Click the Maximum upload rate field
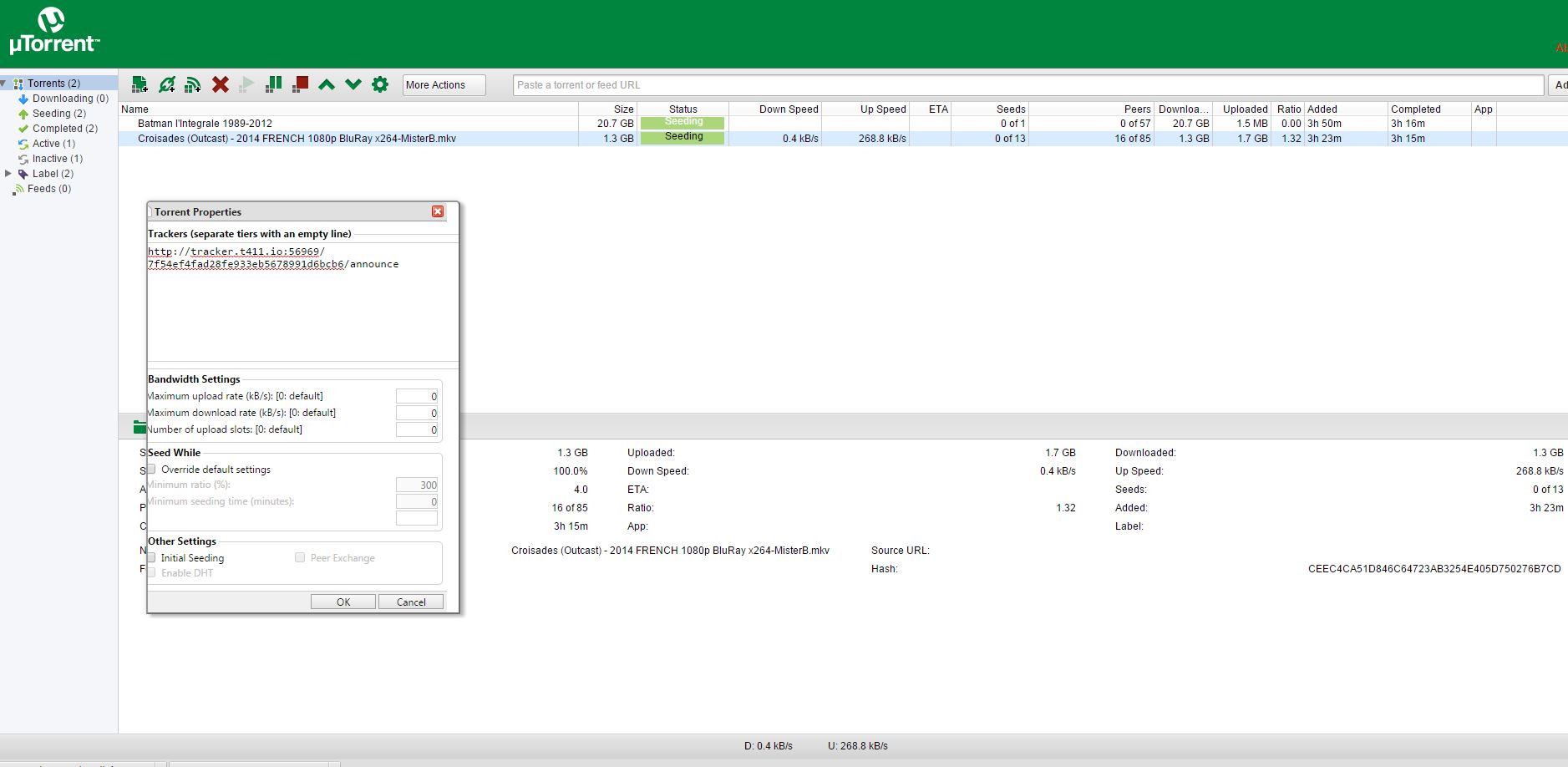1568x767 pixels. [x=417, y=396]
